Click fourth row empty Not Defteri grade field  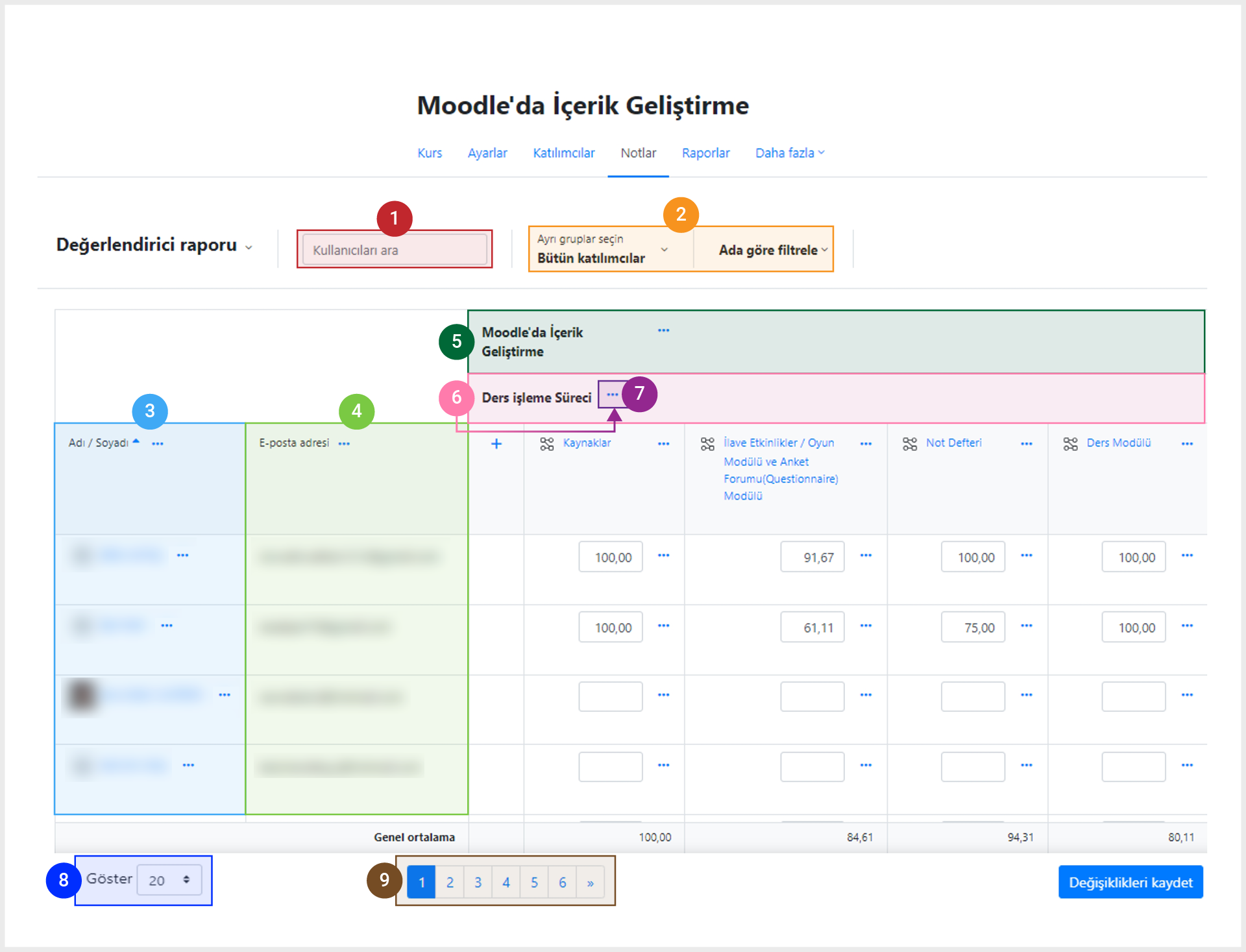pos(973,766)
